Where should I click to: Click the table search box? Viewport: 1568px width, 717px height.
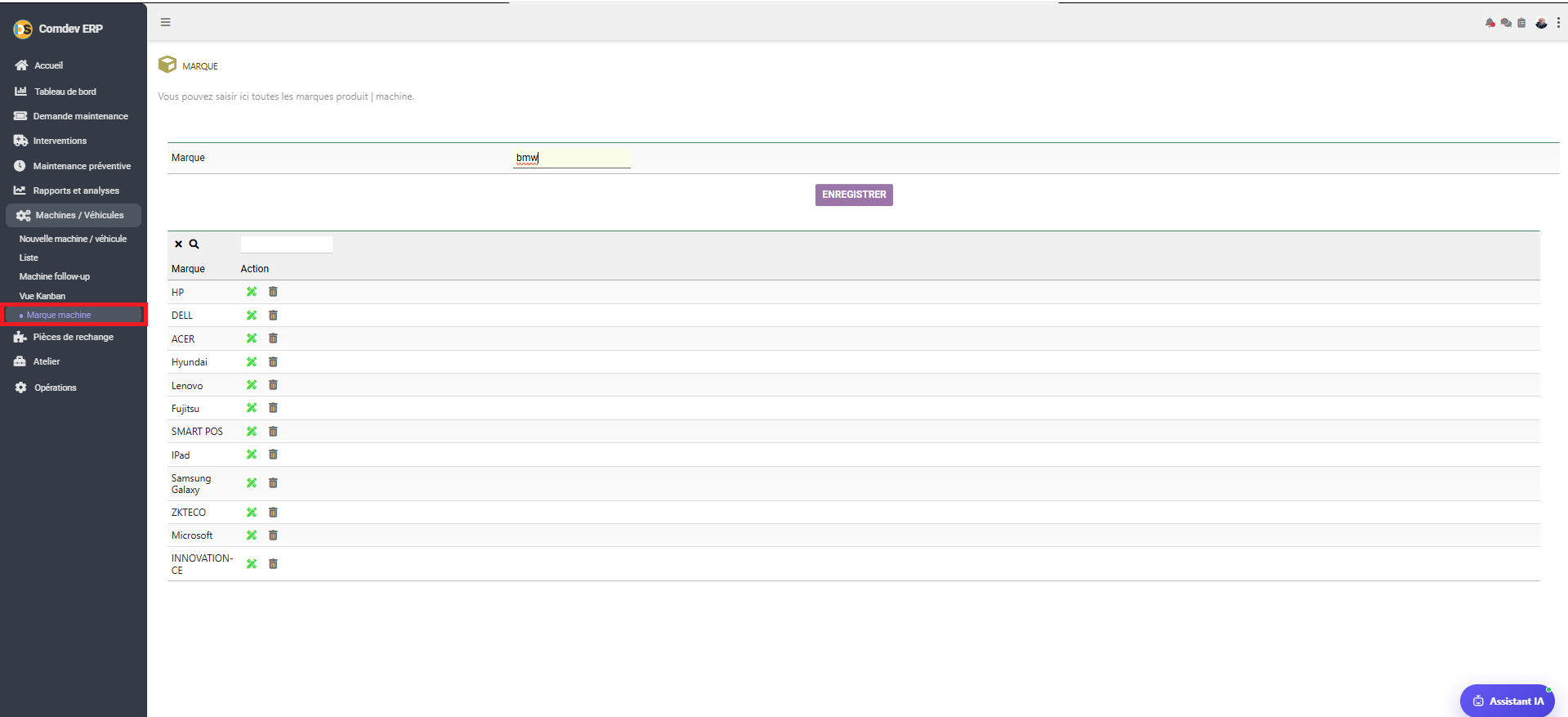tap(287, 244)
